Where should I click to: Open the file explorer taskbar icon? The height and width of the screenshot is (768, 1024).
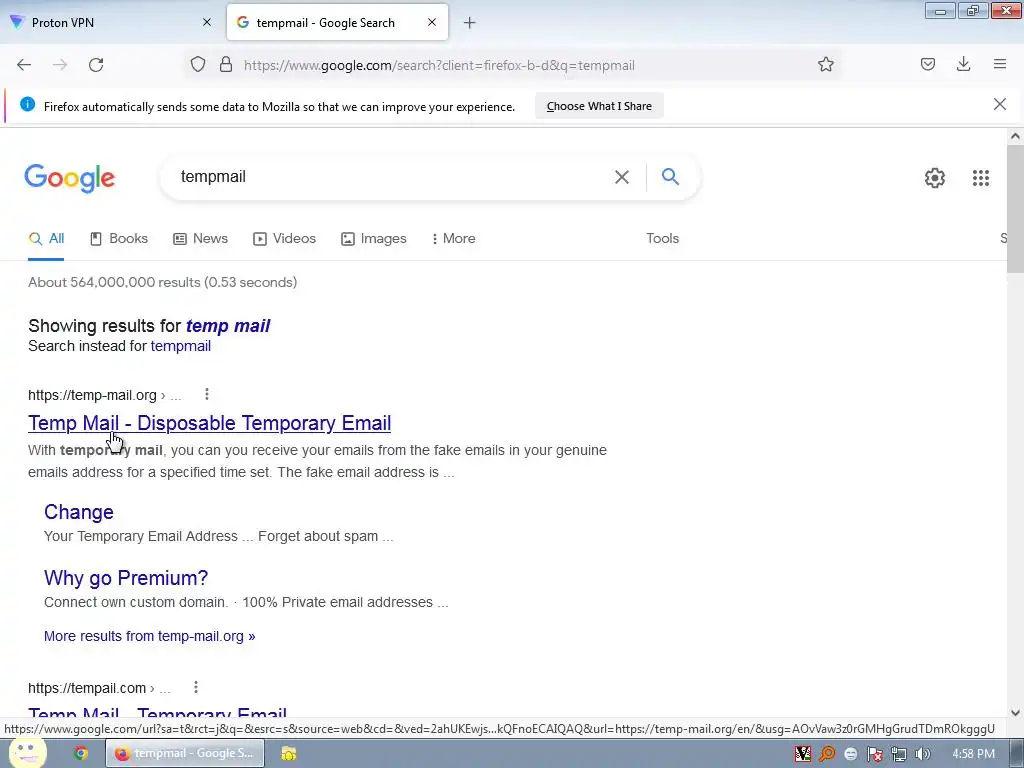(x=288, y=754)
